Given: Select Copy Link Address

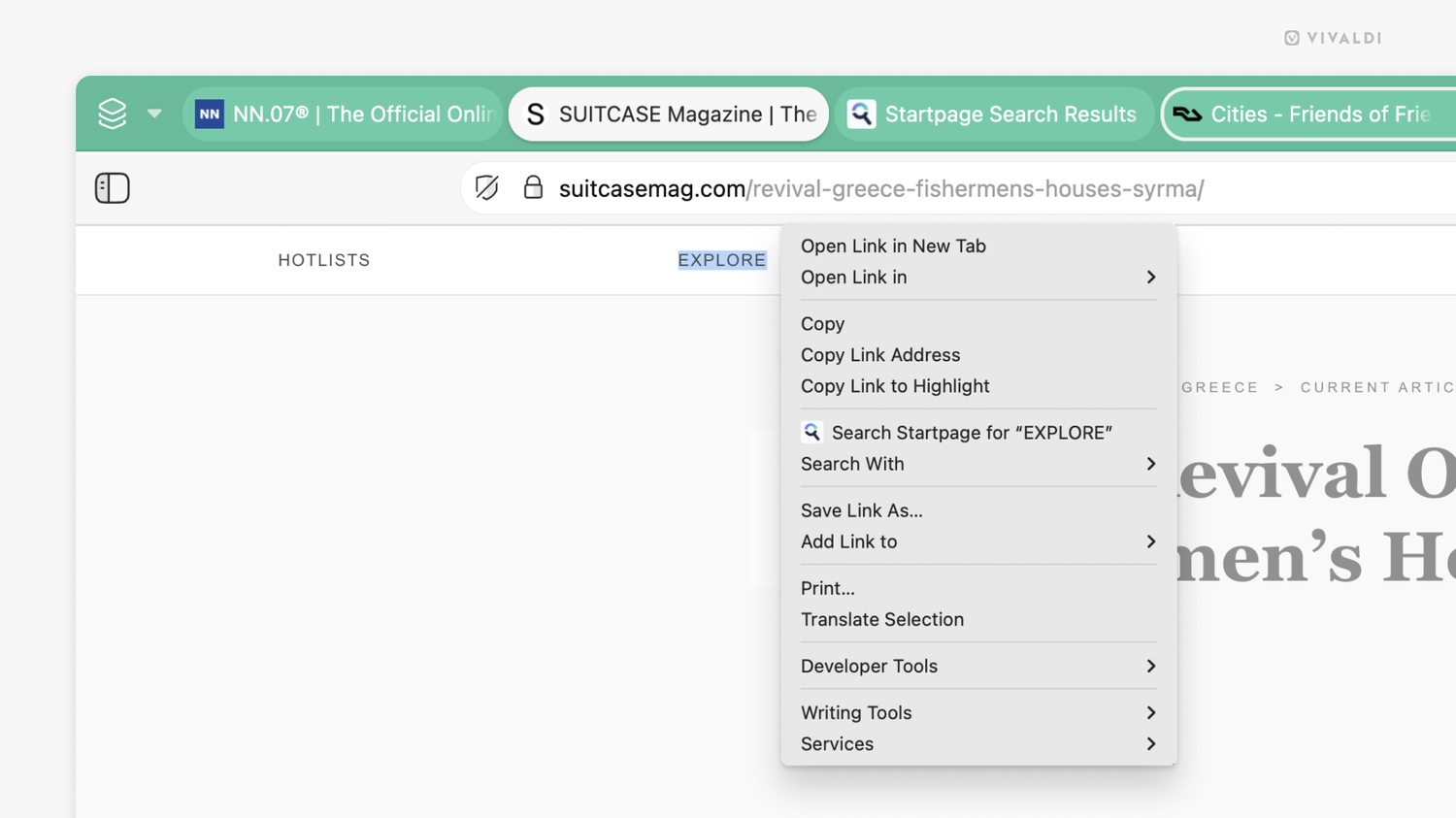Looking at the screenshot, I should tap(880, 355).
